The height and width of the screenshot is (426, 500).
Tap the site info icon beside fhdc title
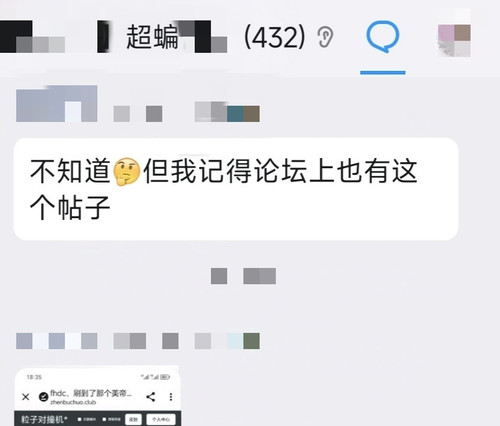click(43, 397)
